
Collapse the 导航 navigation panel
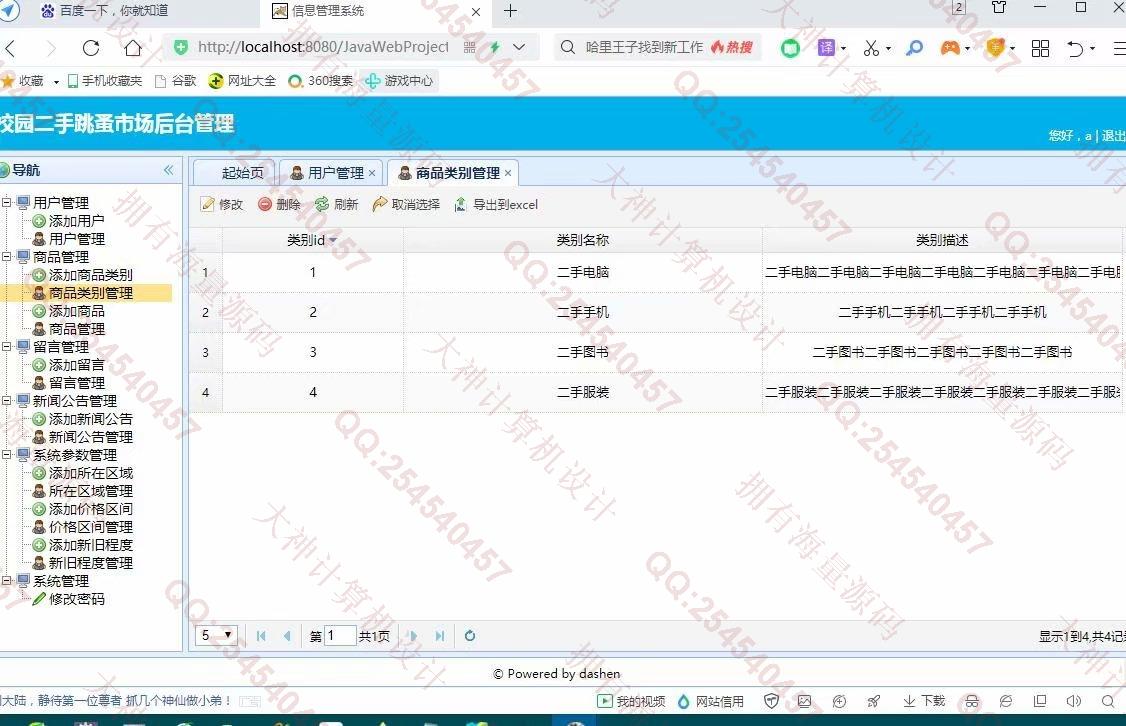168,170
